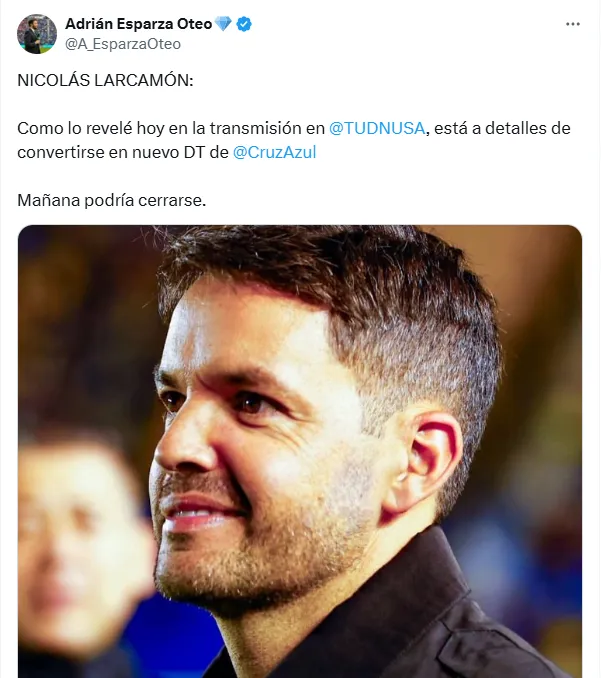Click the blue verified checkmark badge
Viewport: 601px width, 678px height.
[x=244, y=24]
